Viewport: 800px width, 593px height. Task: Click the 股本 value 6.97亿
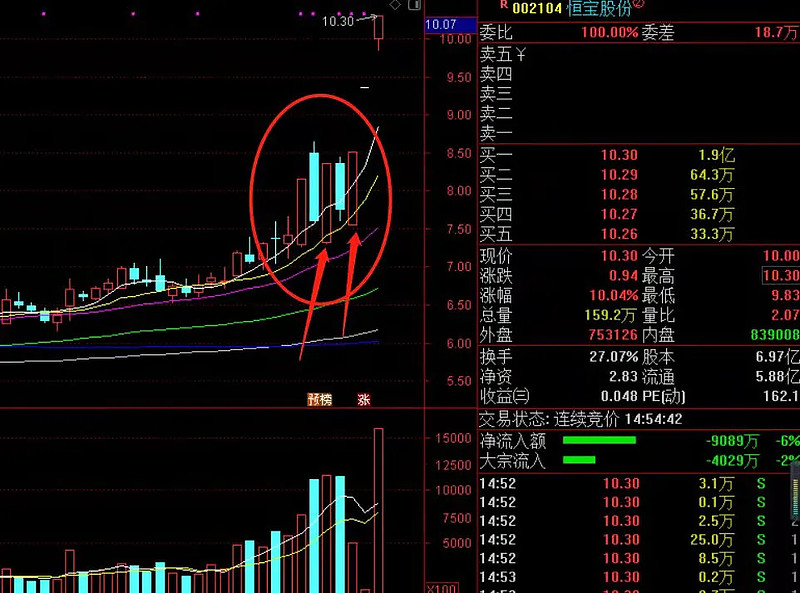[777, 356]
